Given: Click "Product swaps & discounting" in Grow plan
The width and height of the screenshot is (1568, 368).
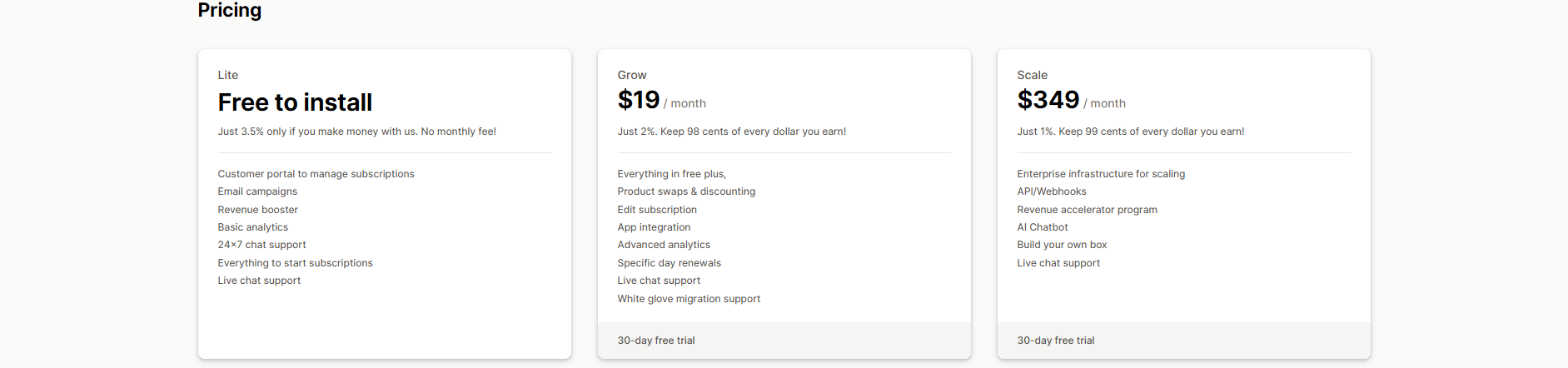Looking at the screenshot, I should (686, 191).
